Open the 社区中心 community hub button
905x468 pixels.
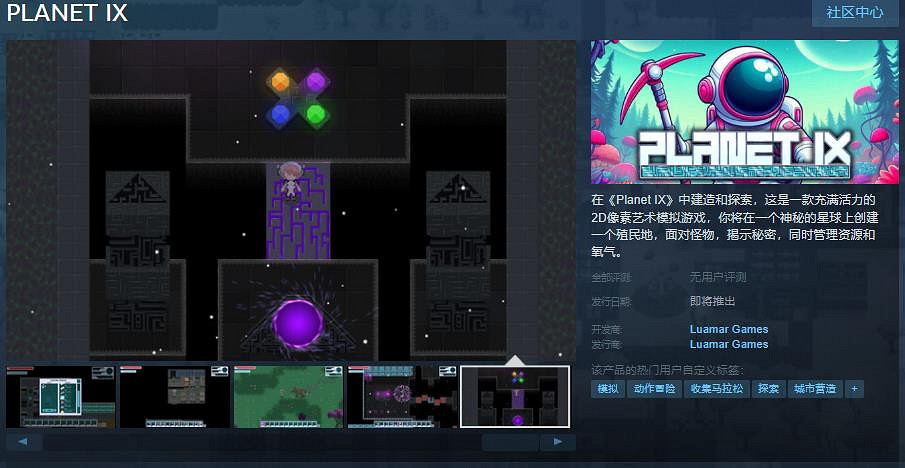coord(854,13)
